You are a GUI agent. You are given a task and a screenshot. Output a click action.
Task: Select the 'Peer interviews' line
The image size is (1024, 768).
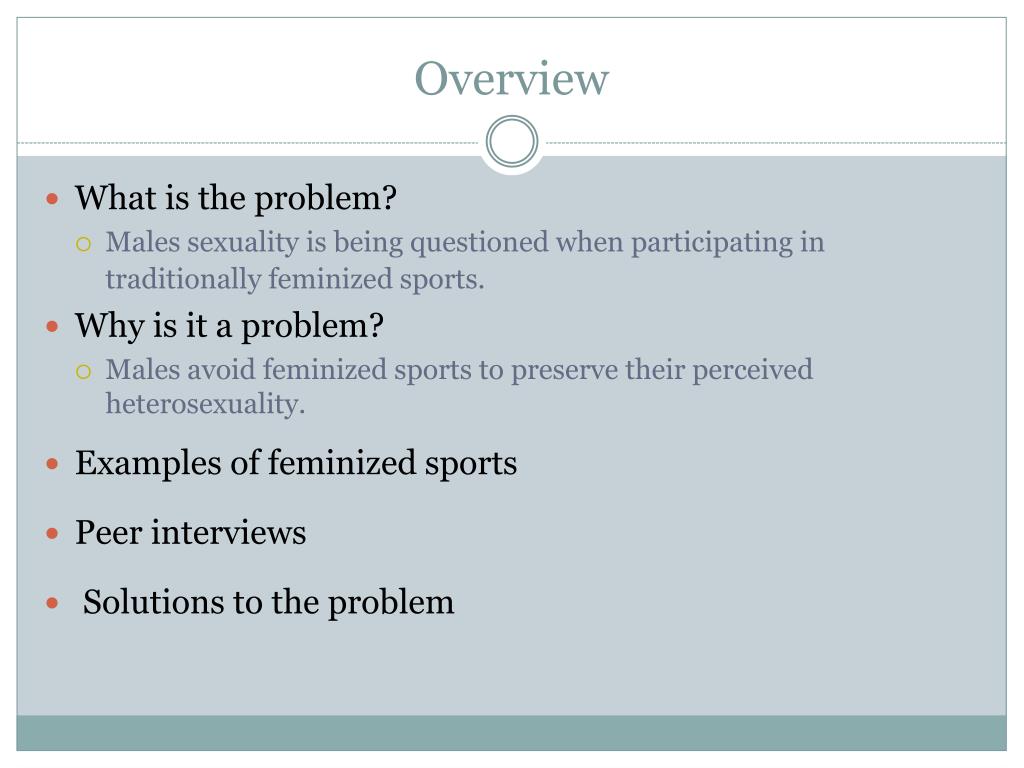191,532
